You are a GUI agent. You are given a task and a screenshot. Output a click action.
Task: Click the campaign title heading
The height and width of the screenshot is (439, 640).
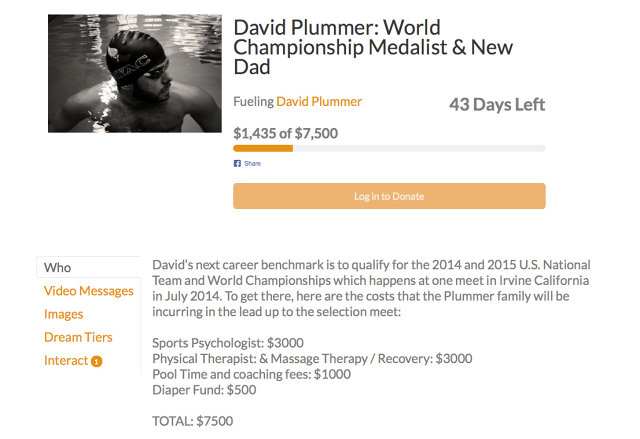tap(373, 47)
